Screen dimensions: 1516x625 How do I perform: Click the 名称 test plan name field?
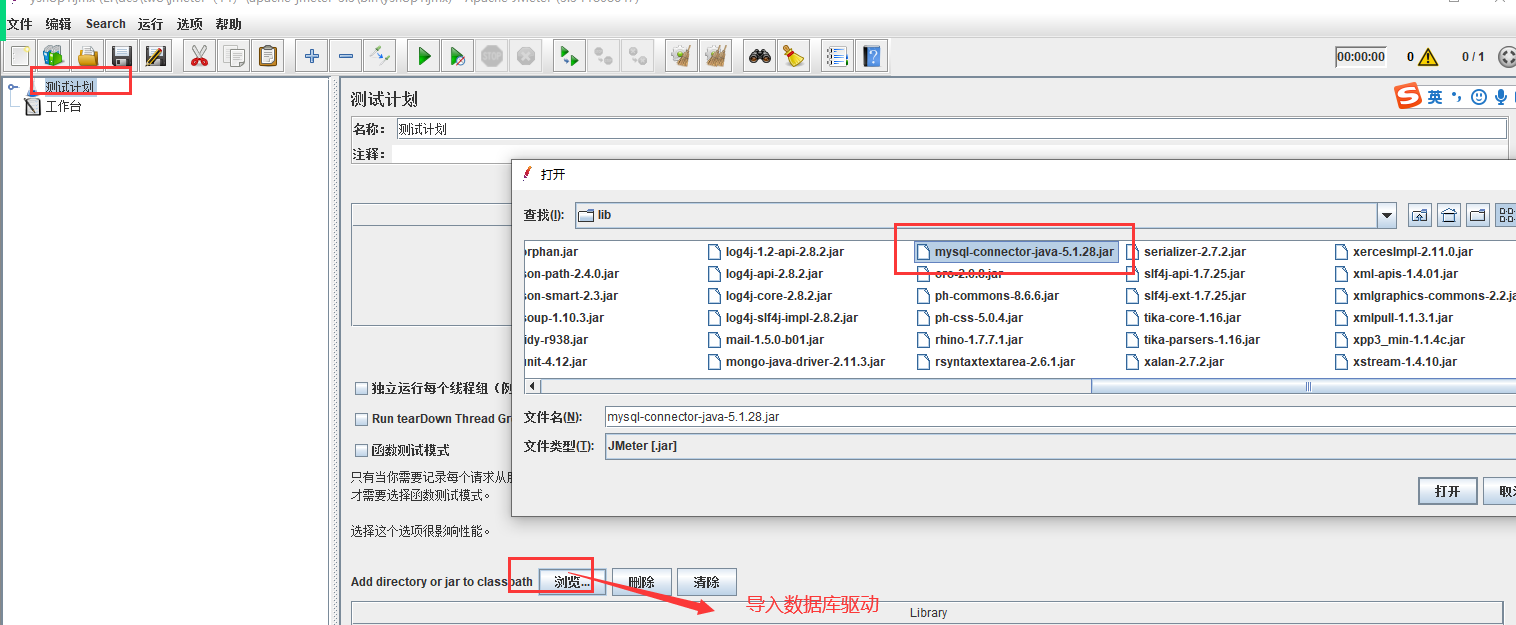click(951, 129)
